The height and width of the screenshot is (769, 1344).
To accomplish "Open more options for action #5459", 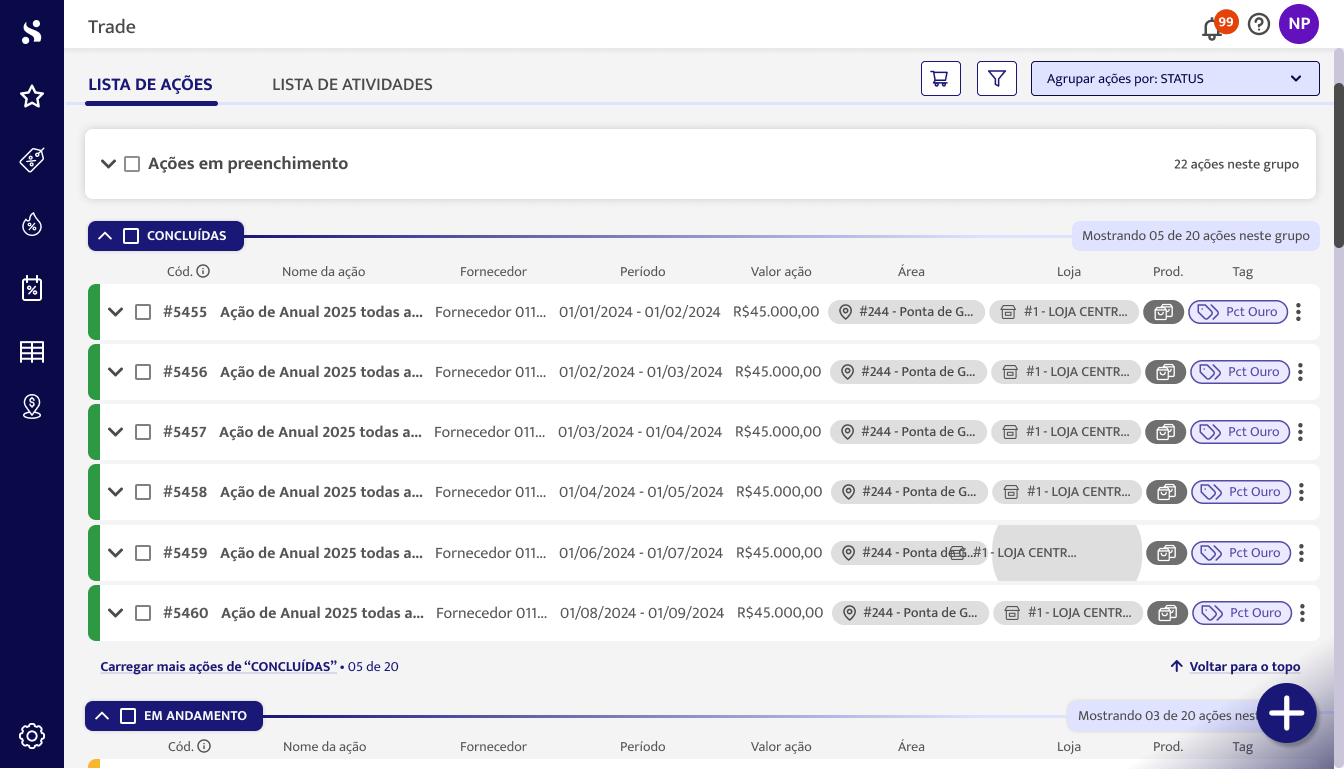I will coord(1301,553).
